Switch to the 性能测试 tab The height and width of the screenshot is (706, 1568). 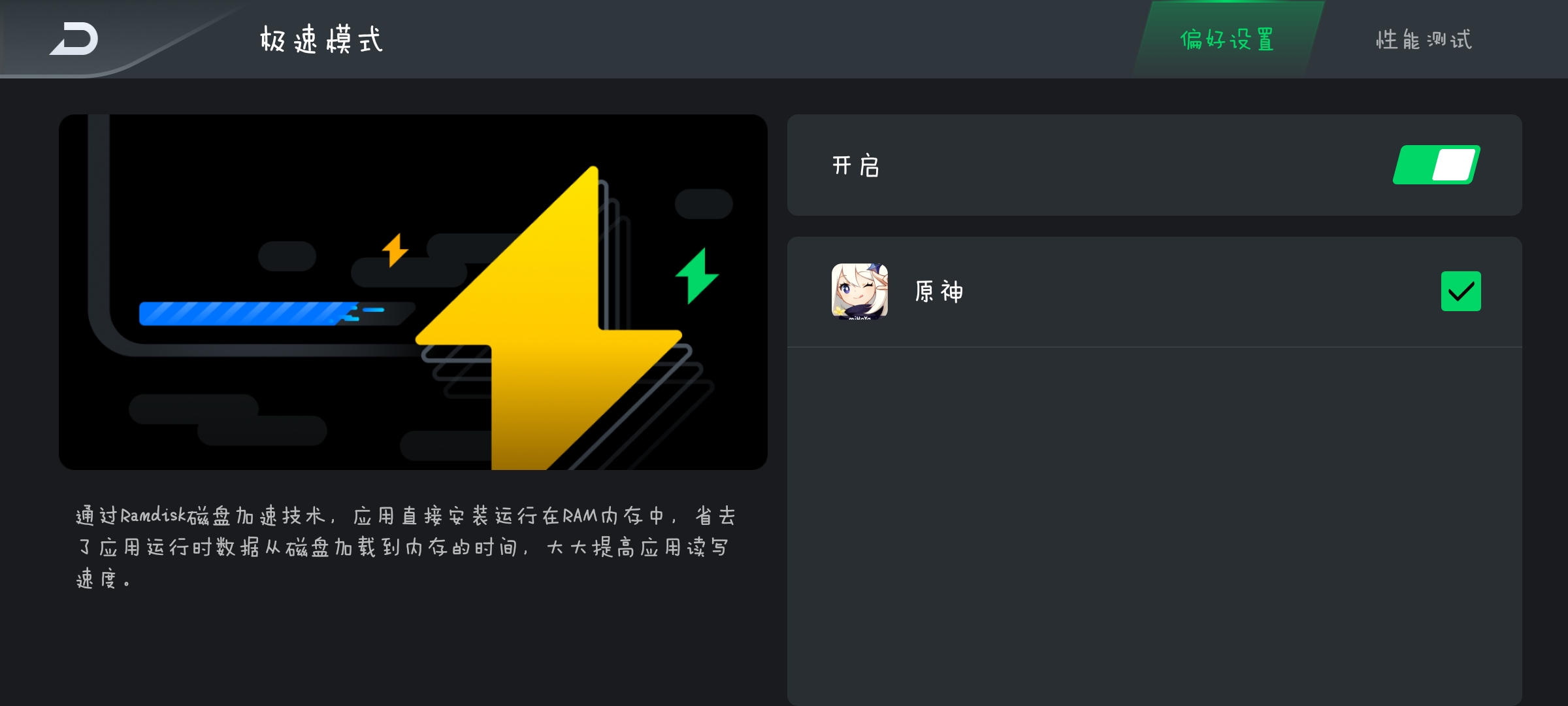pos(1424,39)
